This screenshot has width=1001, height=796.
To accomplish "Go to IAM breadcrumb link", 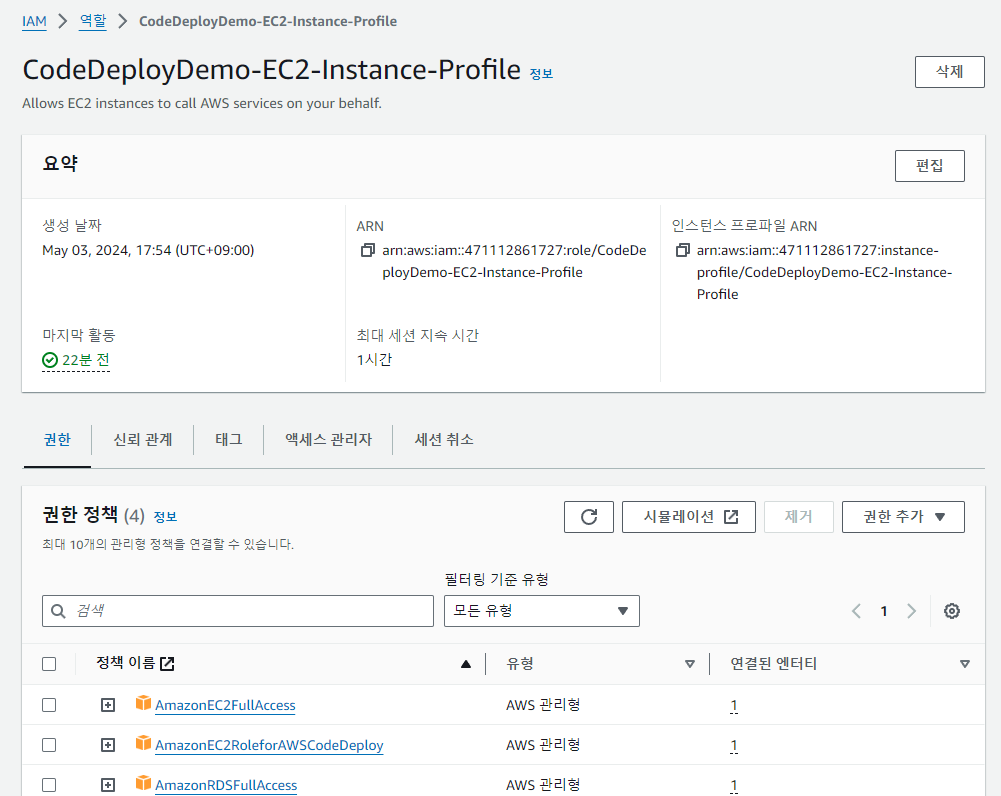I will [34, 22].
